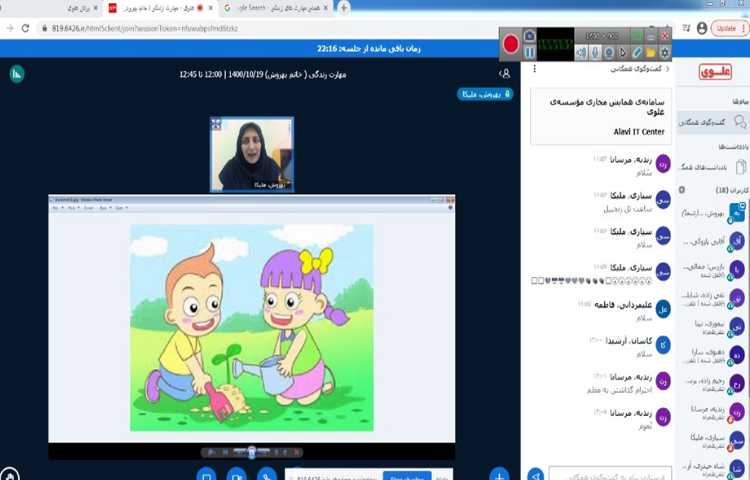This screenshot has width=750, height=480.
Task: Toggle webcam overlay in recorder toolbar
Action: (608, 52)
